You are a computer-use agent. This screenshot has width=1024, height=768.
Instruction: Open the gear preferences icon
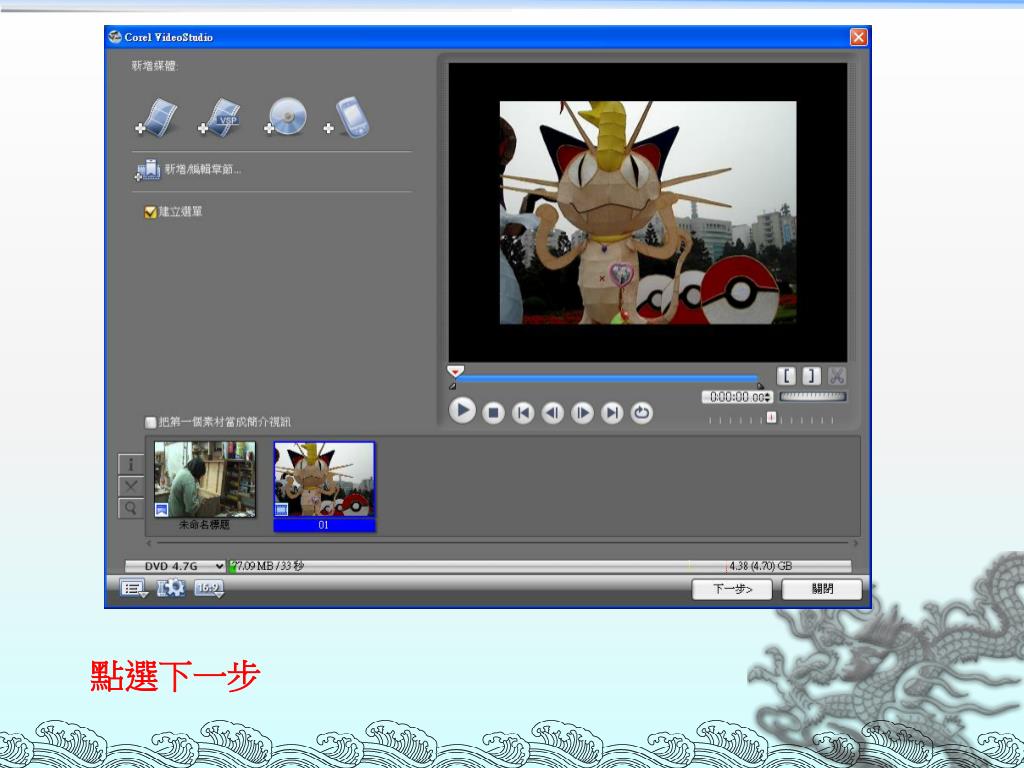171,588
